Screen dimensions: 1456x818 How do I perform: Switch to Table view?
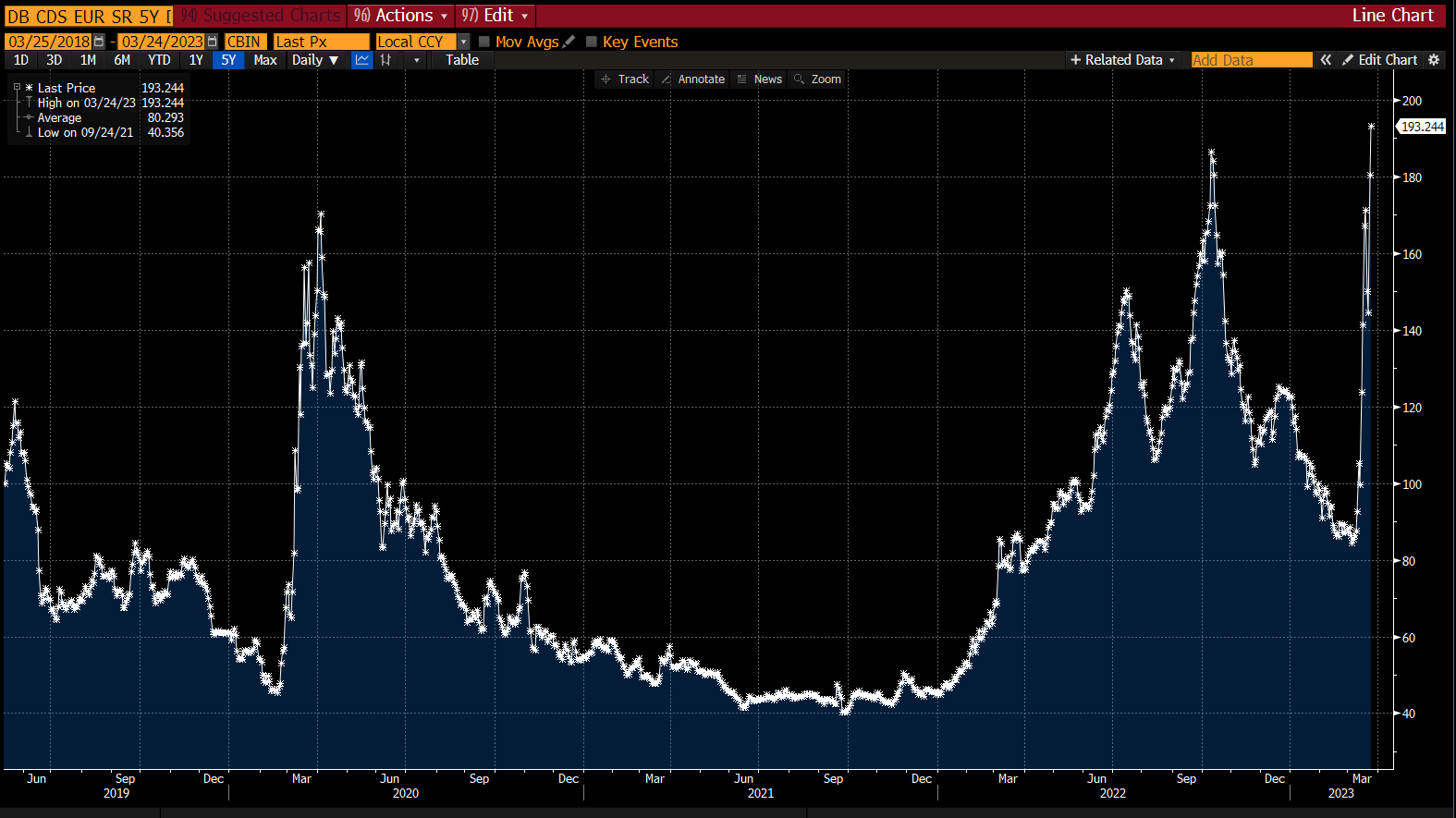462,60
